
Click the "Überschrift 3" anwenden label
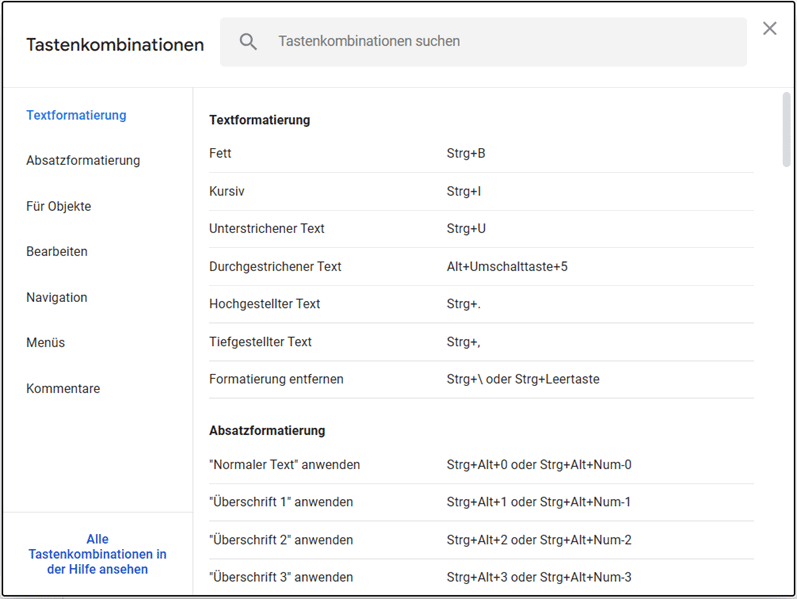pyautogui.click(x=281, y=578)
